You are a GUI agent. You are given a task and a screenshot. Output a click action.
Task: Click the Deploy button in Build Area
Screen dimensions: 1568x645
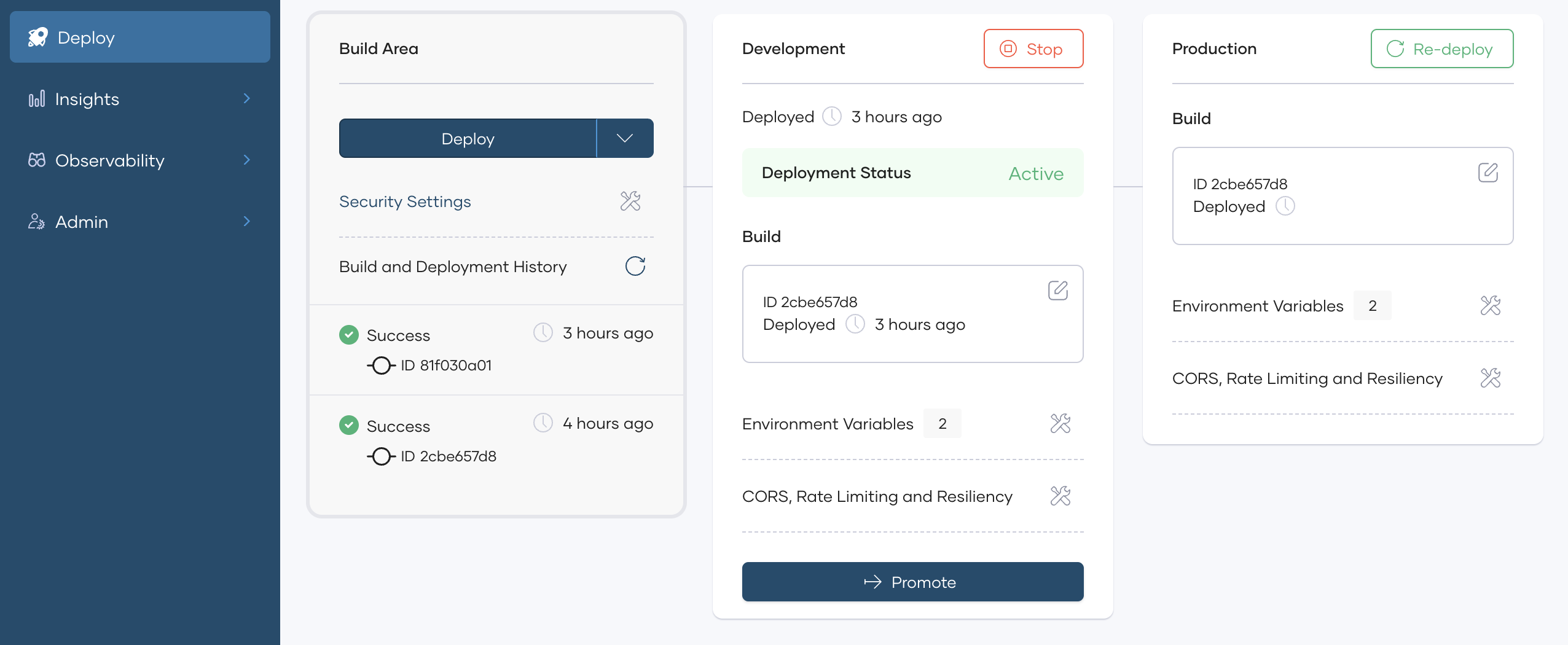click(x=468, y=138)
